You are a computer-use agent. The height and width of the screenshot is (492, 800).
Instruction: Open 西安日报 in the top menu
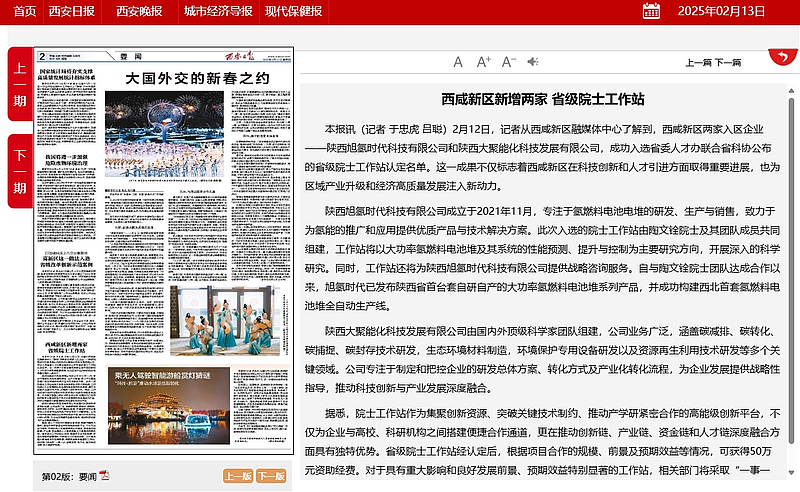point(71,11)
